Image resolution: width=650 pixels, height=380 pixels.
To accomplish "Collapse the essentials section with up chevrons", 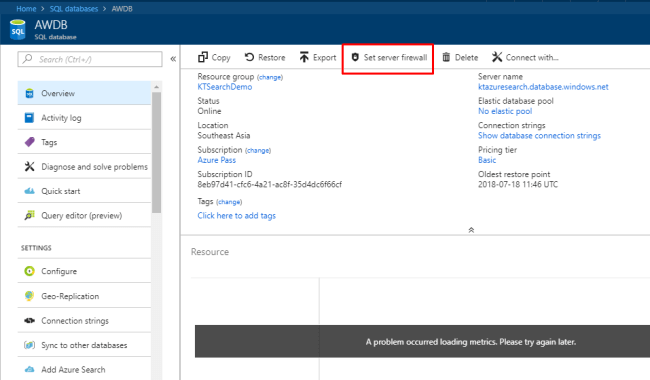I will (471, 230).
